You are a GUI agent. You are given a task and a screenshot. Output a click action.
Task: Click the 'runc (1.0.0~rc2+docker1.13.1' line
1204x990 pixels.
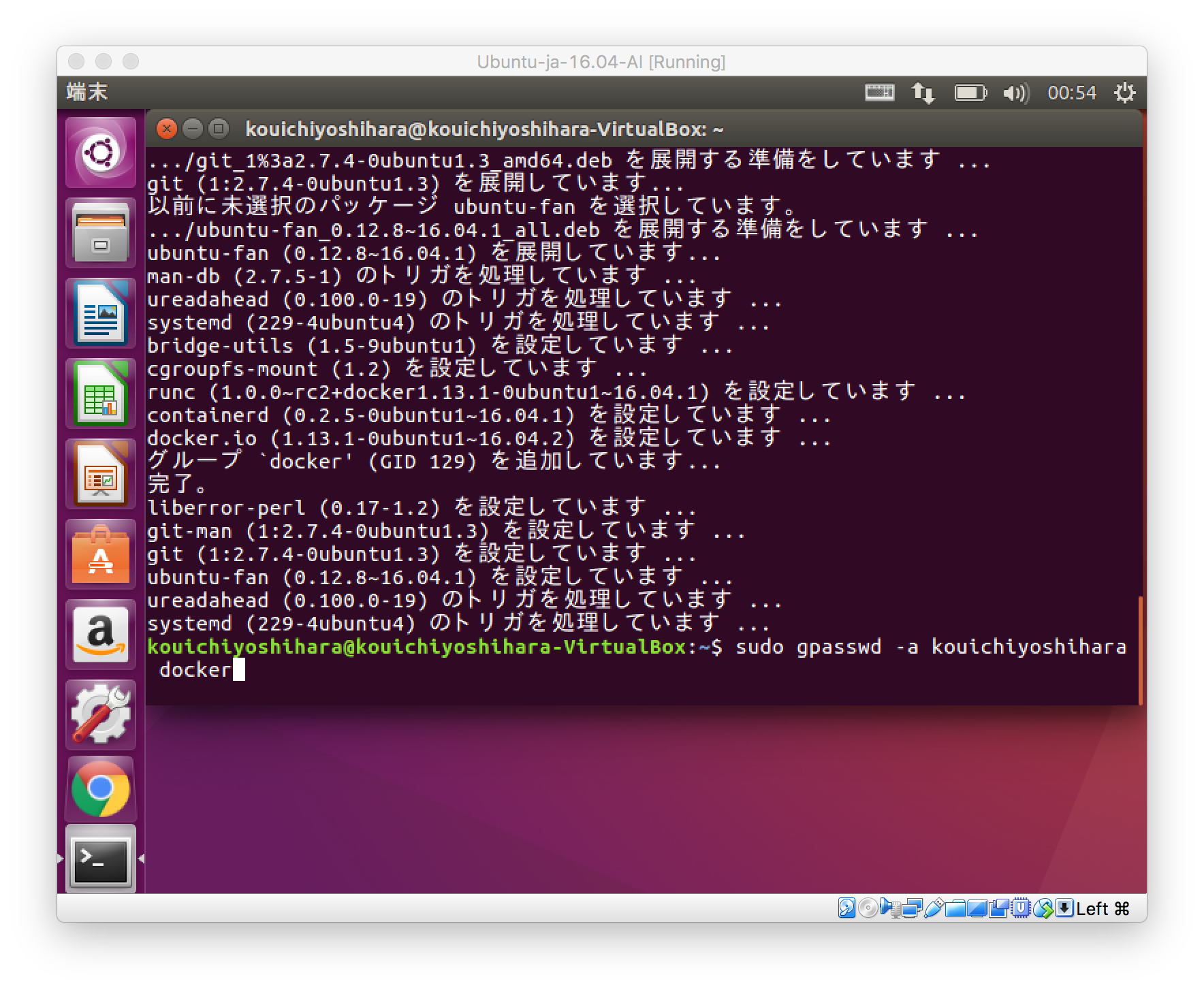556,392
